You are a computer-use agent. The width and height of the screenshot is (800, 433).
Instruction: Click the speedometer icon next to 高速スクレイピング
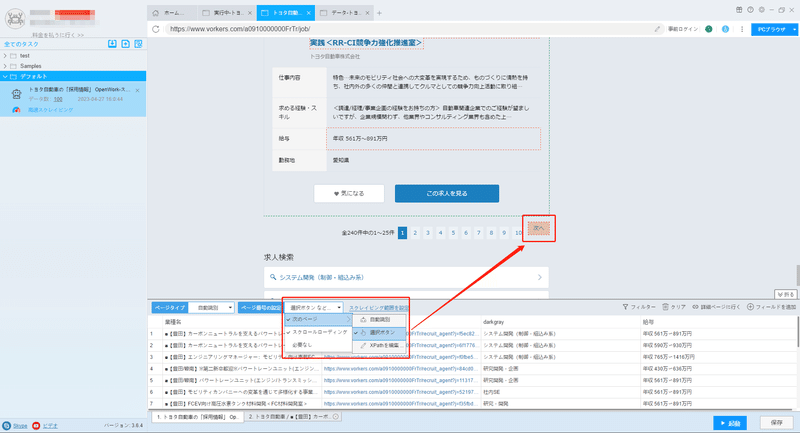(16, 110)
